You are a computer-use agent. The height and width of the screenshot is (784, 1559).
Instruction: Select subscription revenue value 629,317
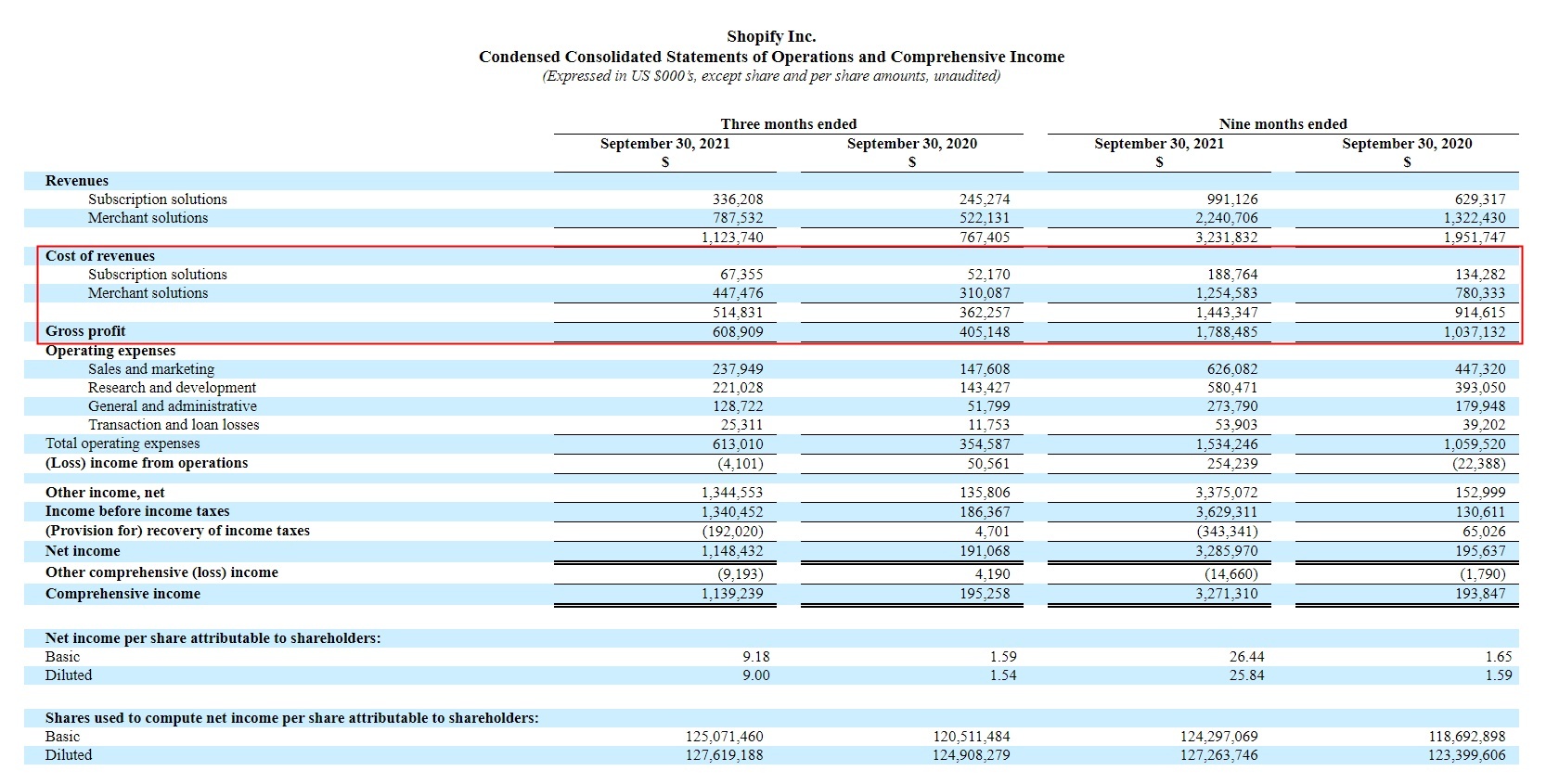(x=1480, y=199)
